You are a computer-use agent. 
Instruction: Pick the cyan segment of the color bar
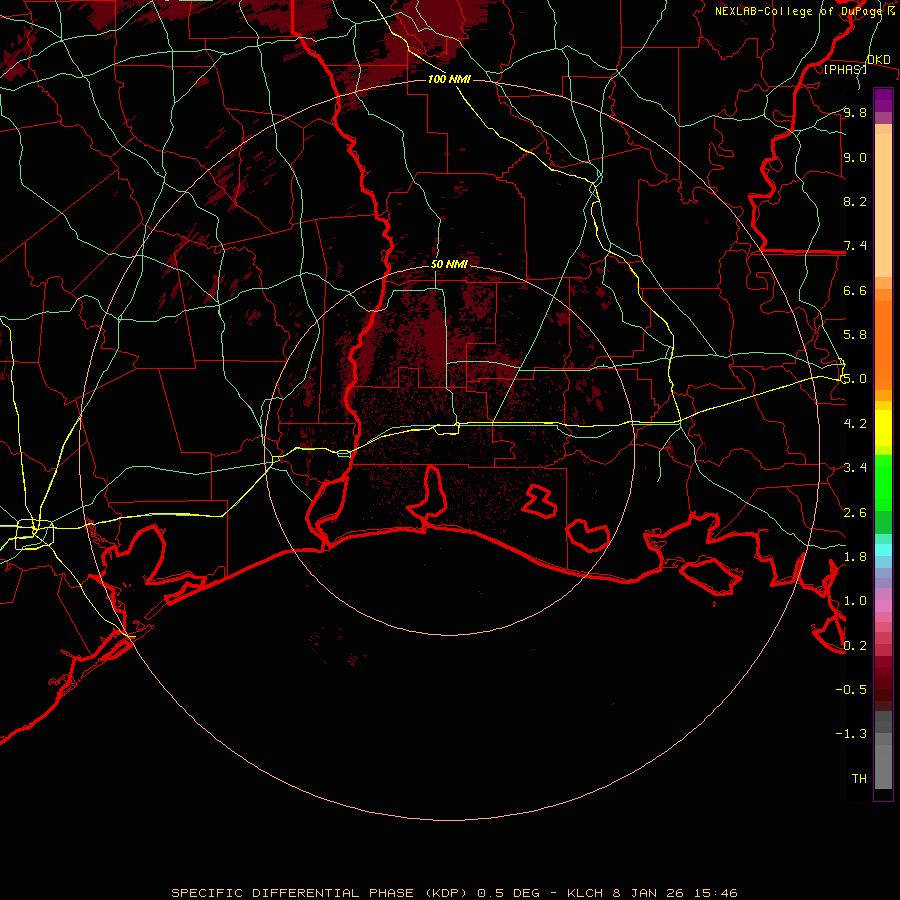tap(883, 550)
